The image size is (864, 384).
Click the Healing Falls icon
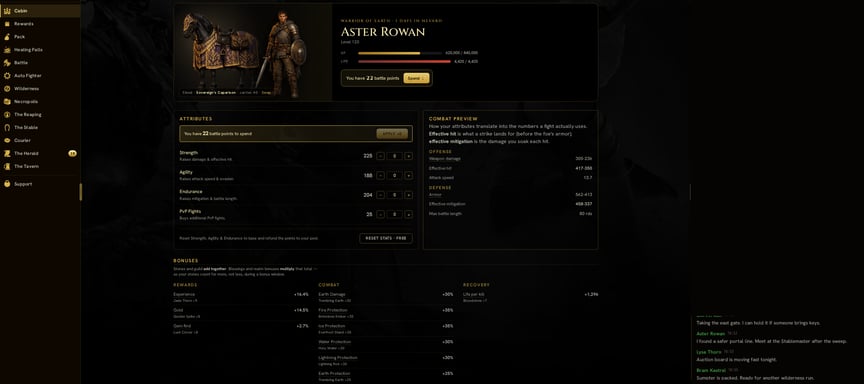pyautogui.click(x=7, y=50)
